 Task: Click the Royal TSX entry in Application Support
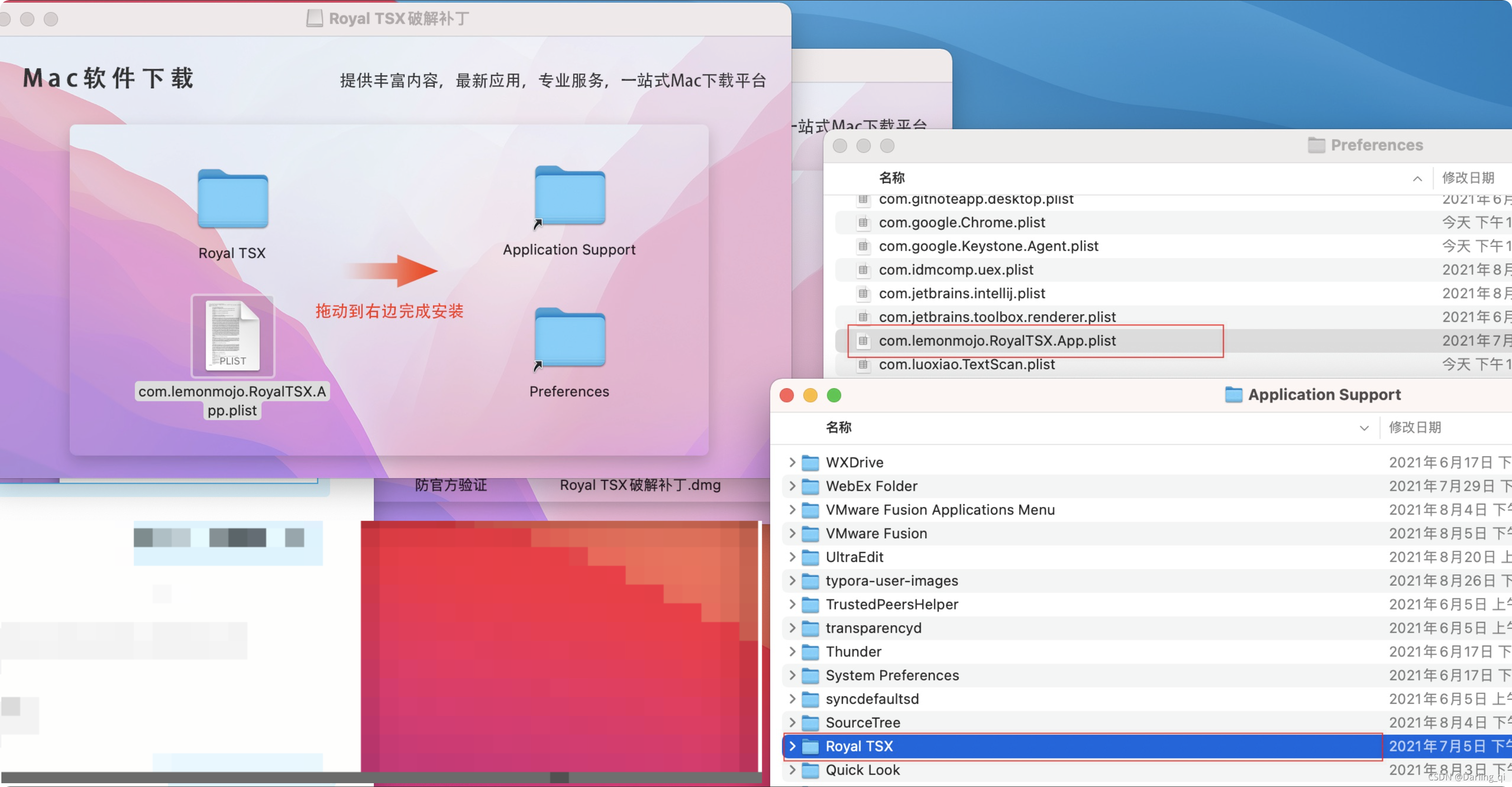pyautogui.click(x=858, y=745)
